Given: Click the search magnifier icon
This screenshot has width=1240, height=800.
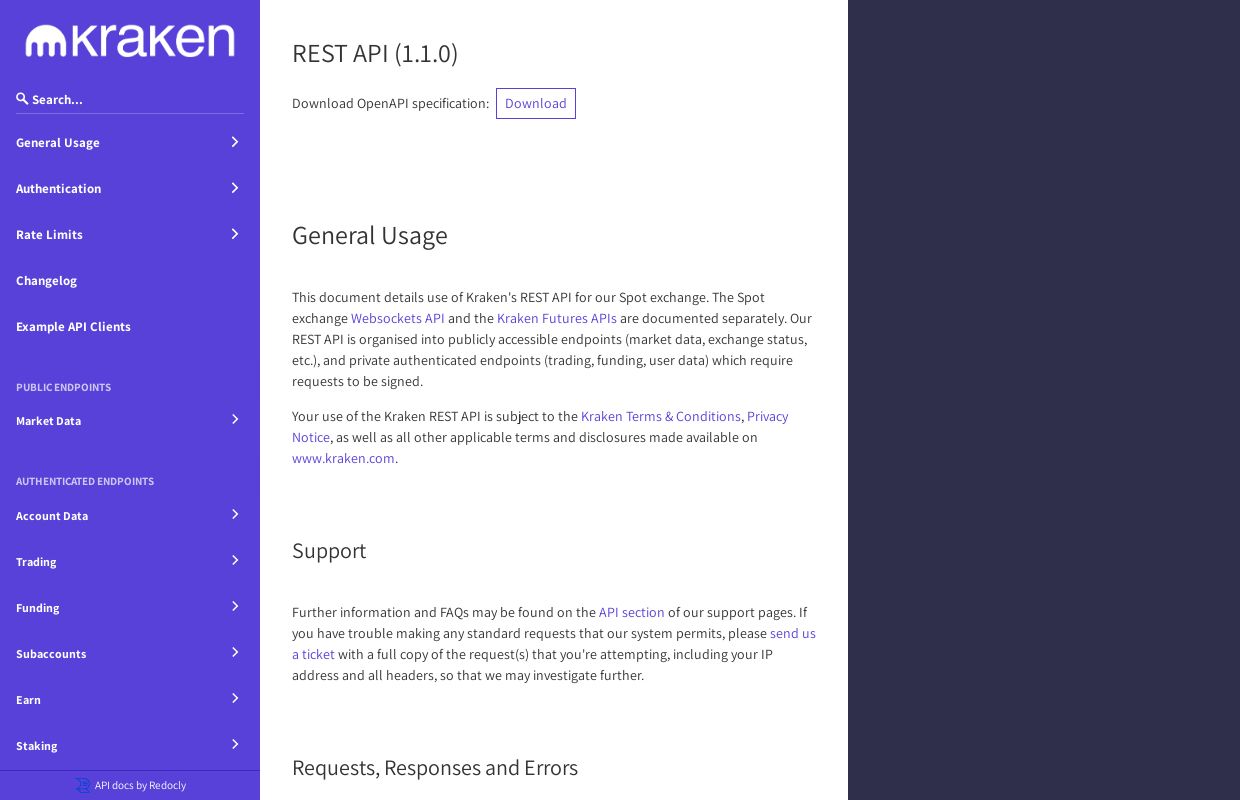Looking at the screenshot, I should 22,98.
